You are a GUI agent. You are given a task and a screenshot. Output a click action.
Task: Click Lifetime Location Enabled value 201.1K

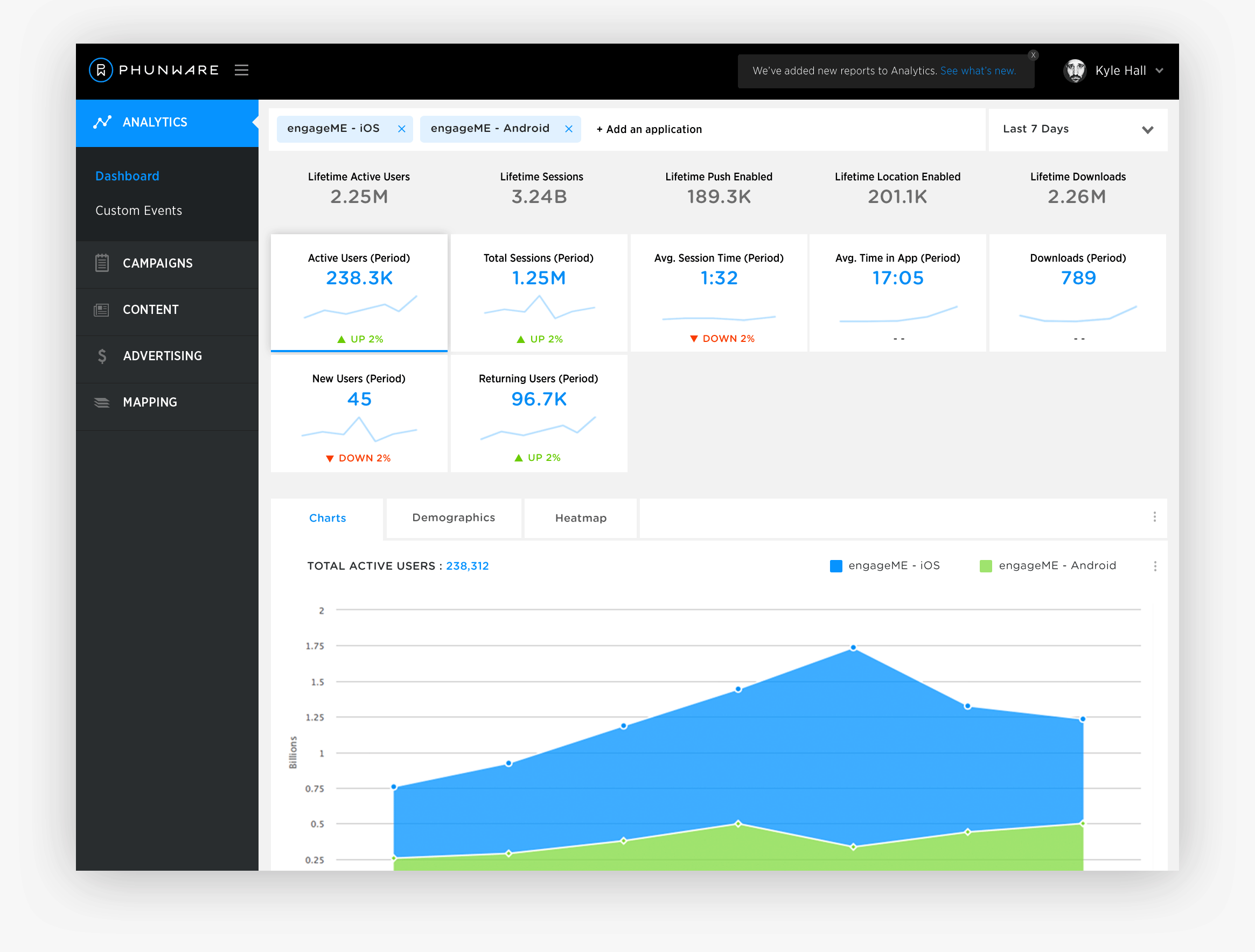[x=897, y=197]
